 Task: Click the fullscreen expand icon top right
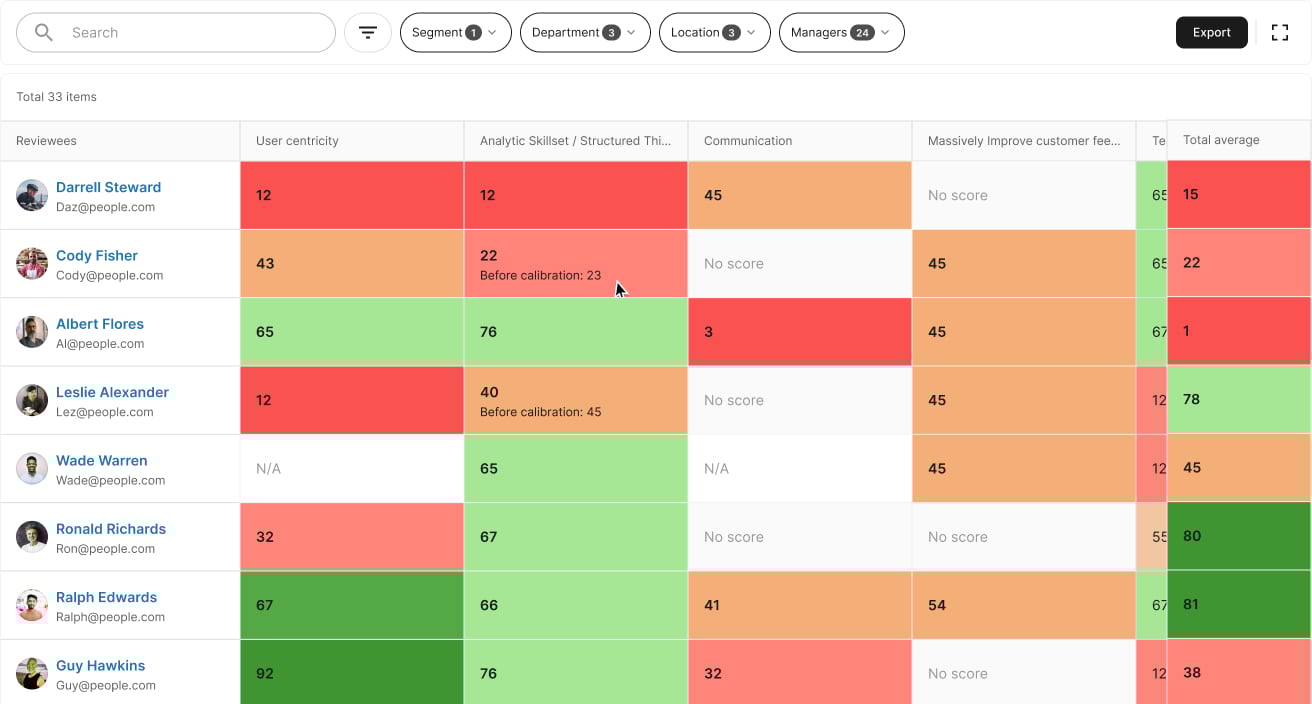coord(1280,32)
